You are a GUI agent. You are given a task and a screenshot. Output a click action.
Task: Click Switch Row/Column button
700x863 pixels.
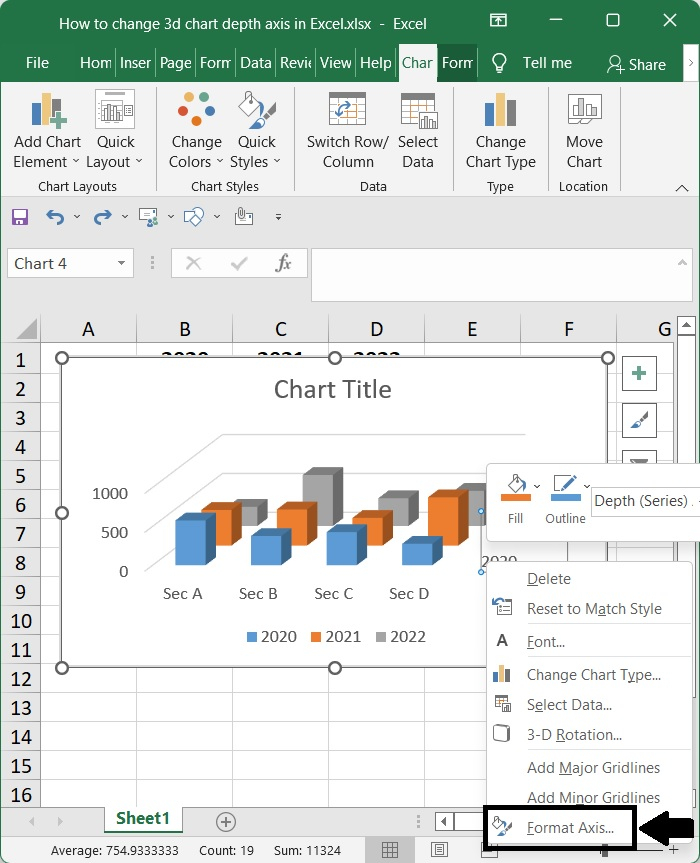(347, 131)
